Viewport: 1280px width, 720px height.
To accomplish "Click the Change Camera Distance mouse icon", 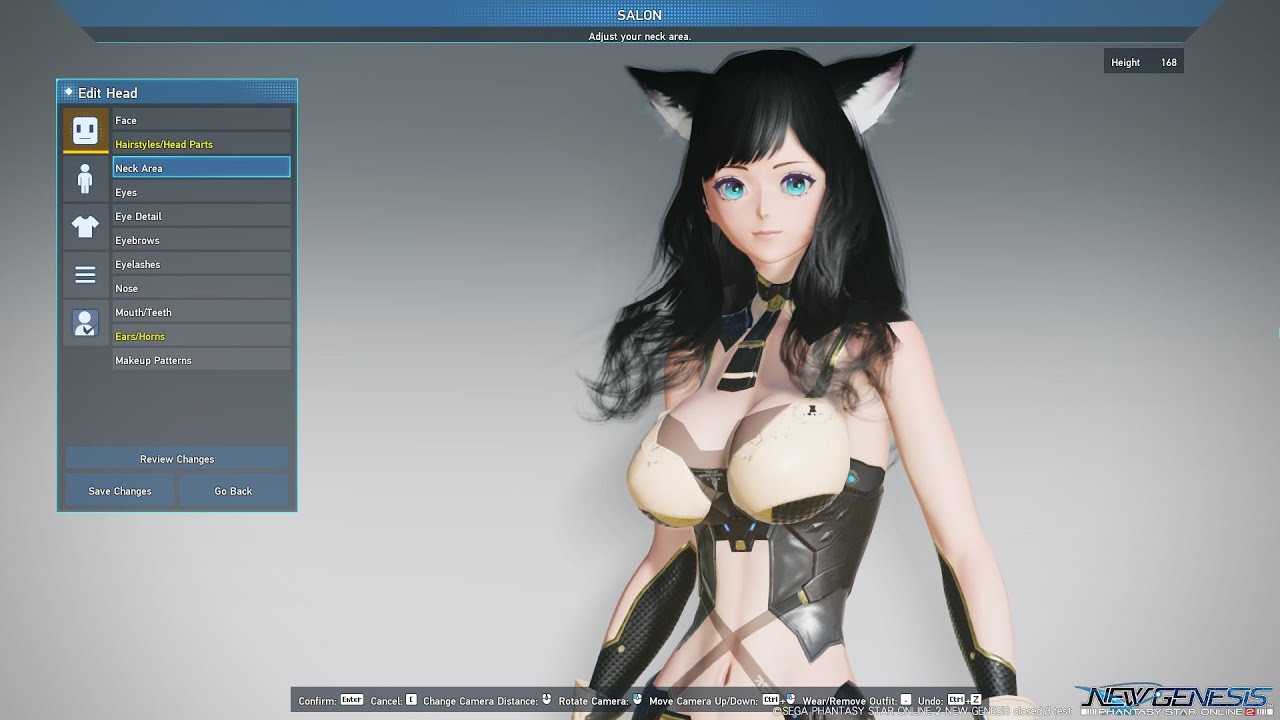I will [547, 700].
